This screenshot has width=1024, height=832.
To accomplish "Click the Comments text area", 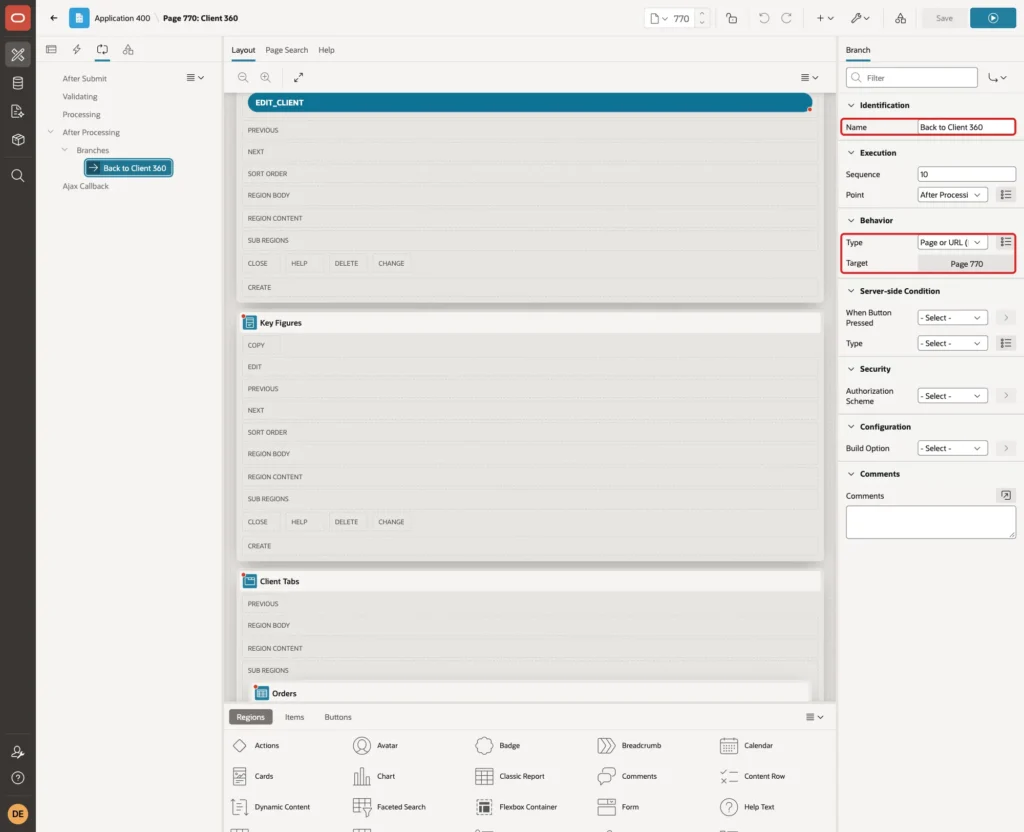I will pos(931,522).
